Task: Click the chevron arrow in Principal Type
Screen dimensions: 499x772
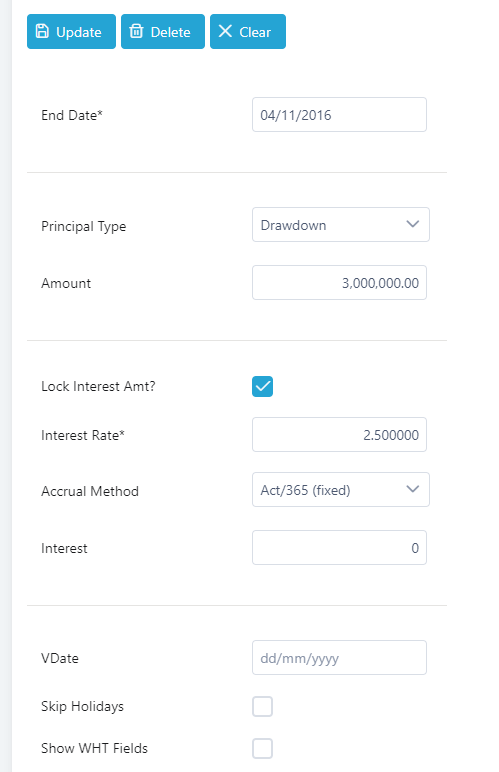Action: [412, 224]
